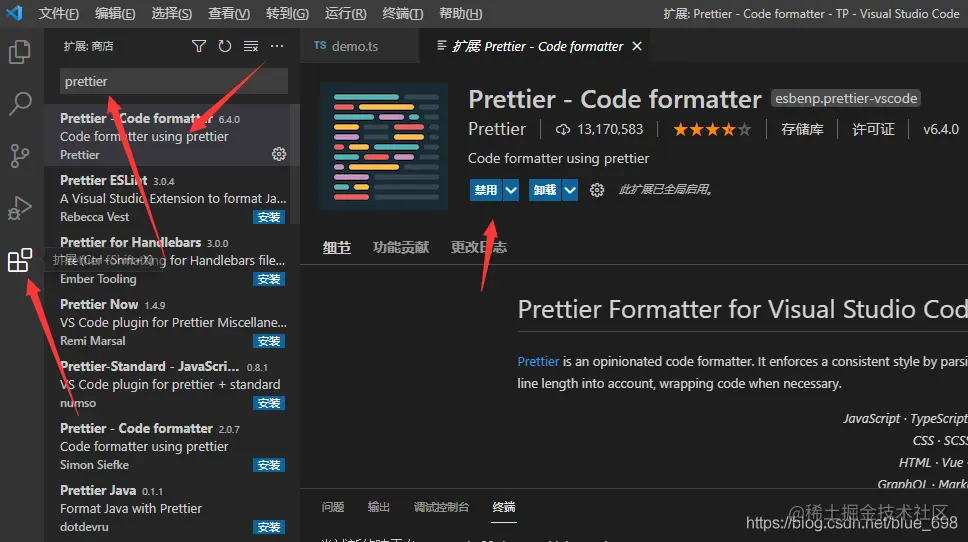The width and height of the screenshot is (968, 542).
Task: Open the 选择(S) menu
Action: [x=171, y=14]
